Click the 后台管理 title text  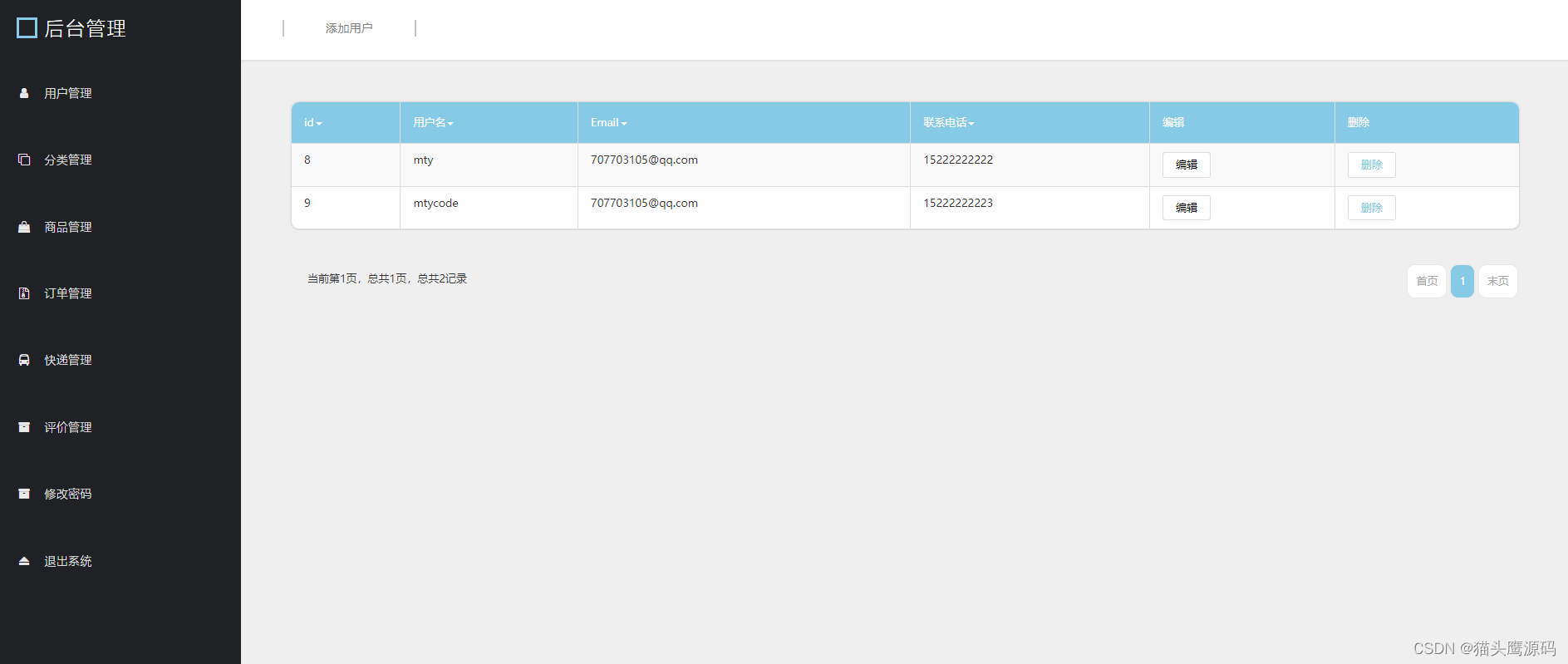tap(85, 28)
